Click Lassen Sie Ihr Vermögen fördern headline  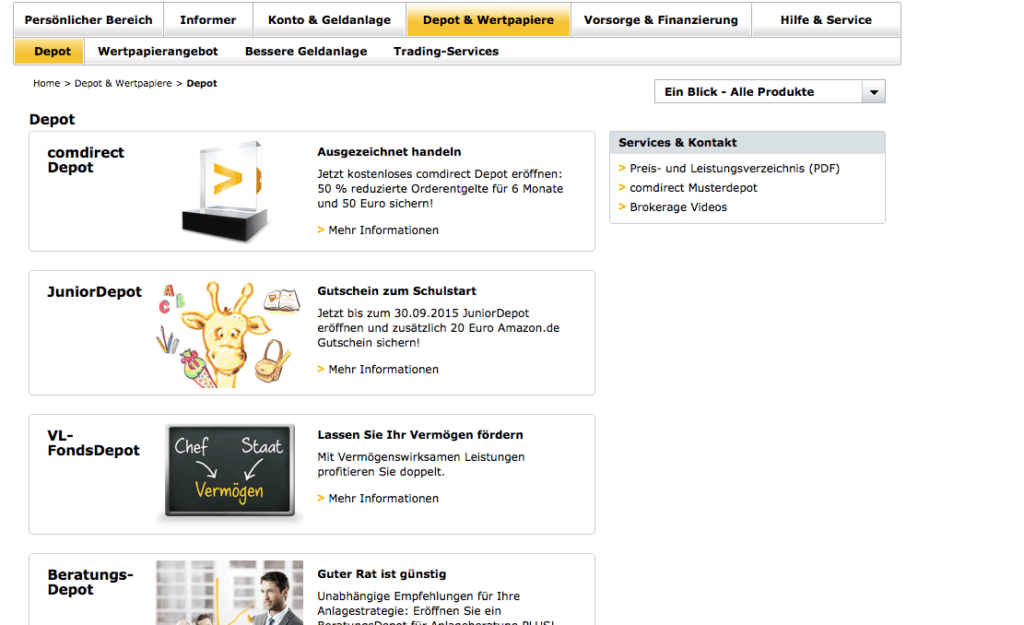(420, 434)
